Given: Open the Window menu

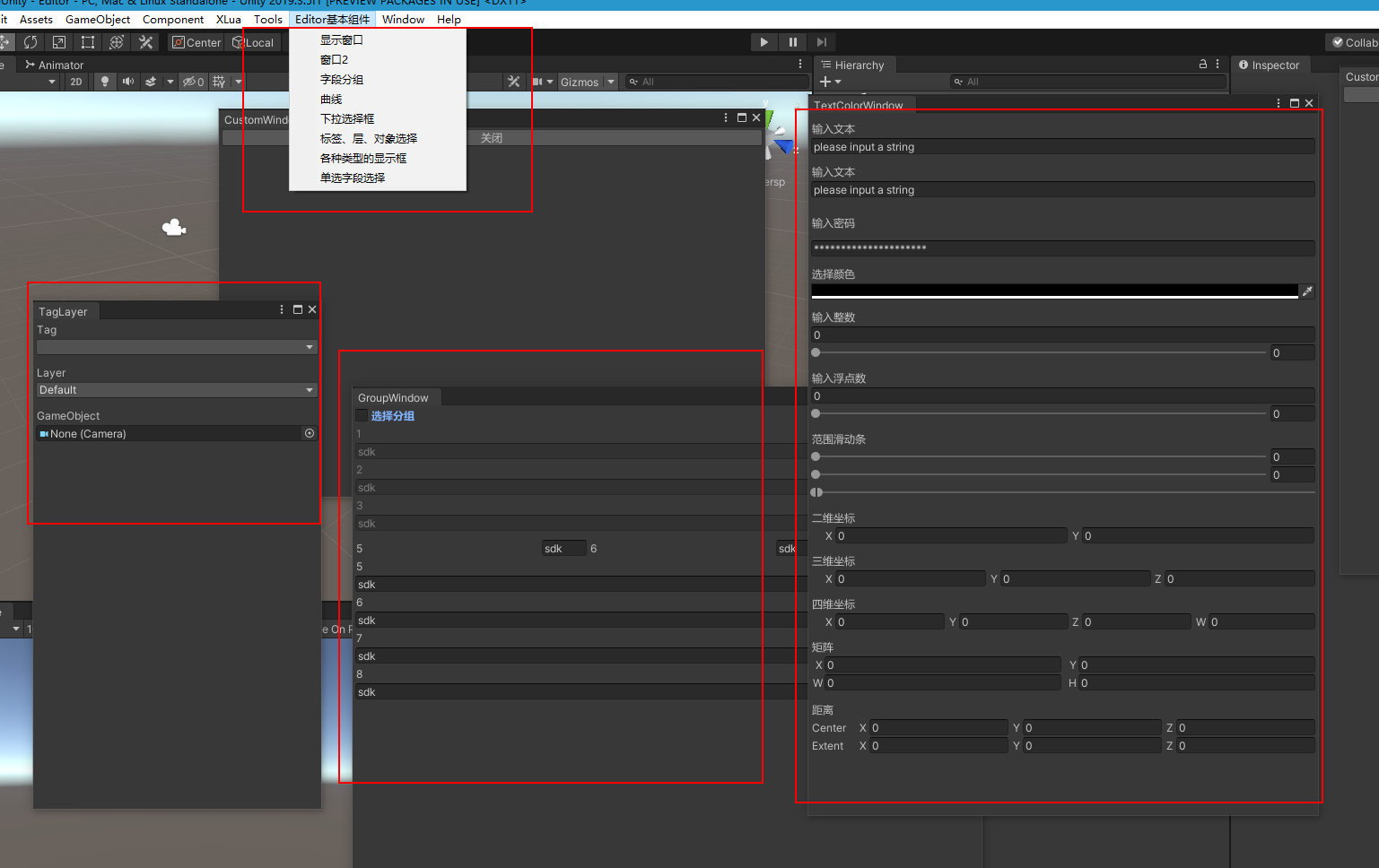Looking at the screenshot, I should pos(403,19).
